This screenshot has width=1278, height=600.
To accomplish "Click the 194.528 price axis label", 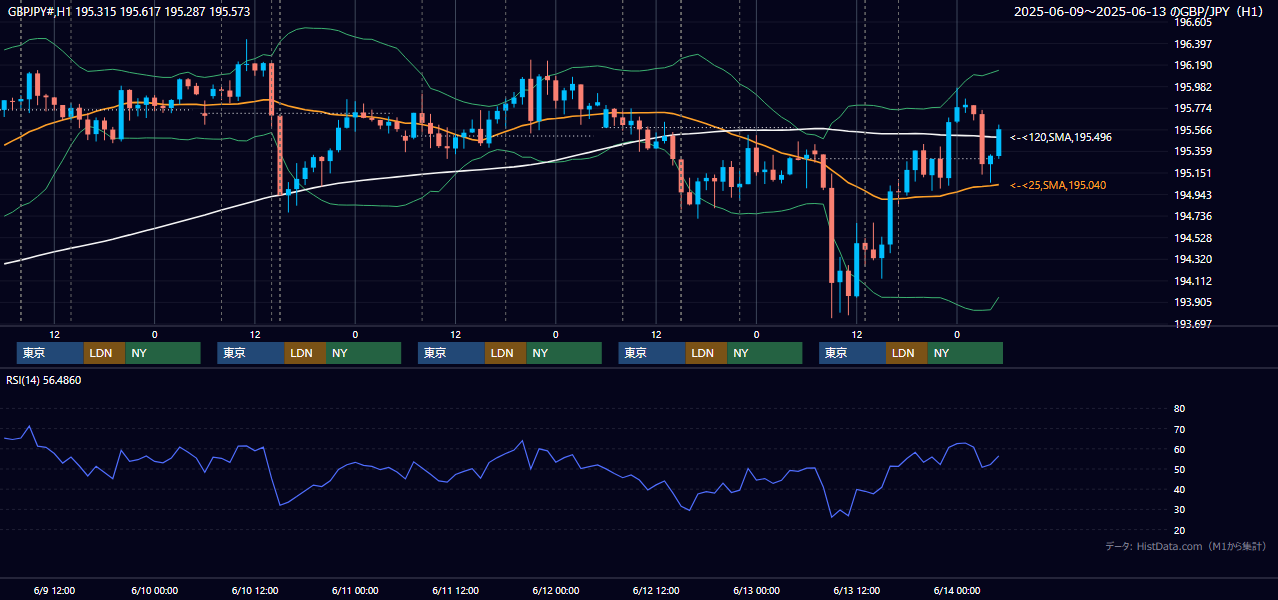I will coord(1193,238).
